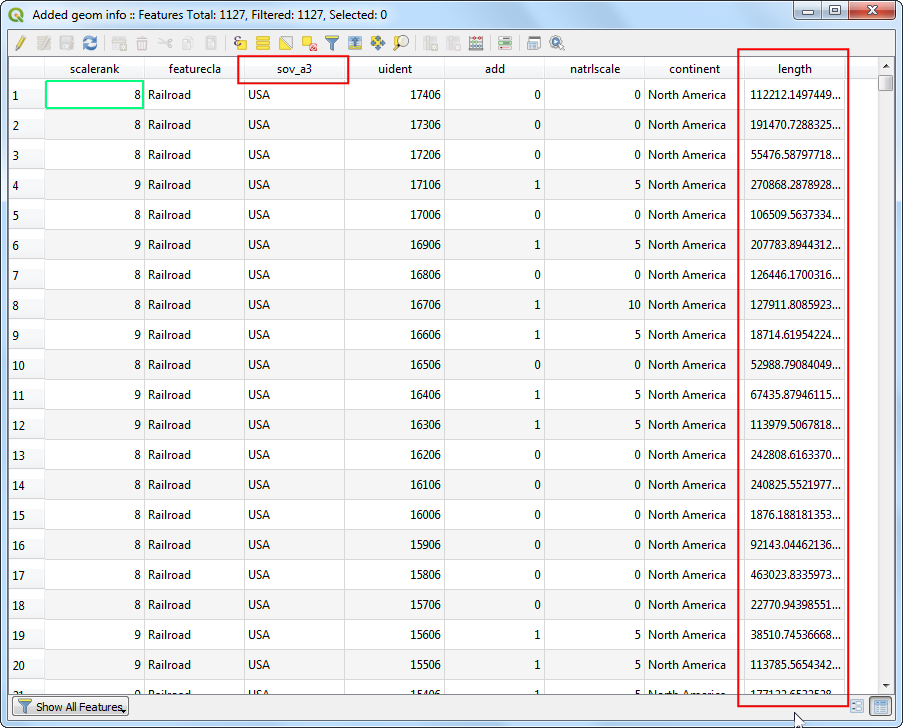Click the scalerank cell in row 1
Viewport: 903px width, 728px height.
tap(94, 95)
